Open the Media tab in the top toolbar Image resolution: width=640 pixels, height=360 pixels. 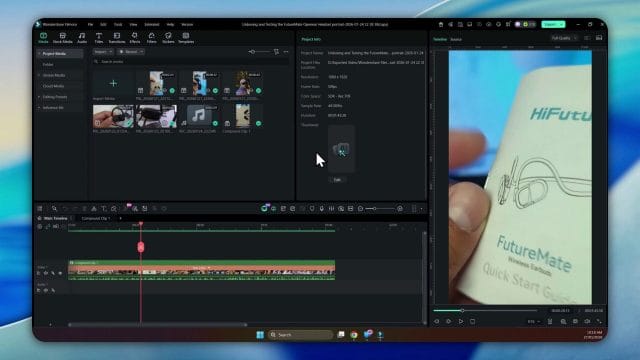coord(43,38)
